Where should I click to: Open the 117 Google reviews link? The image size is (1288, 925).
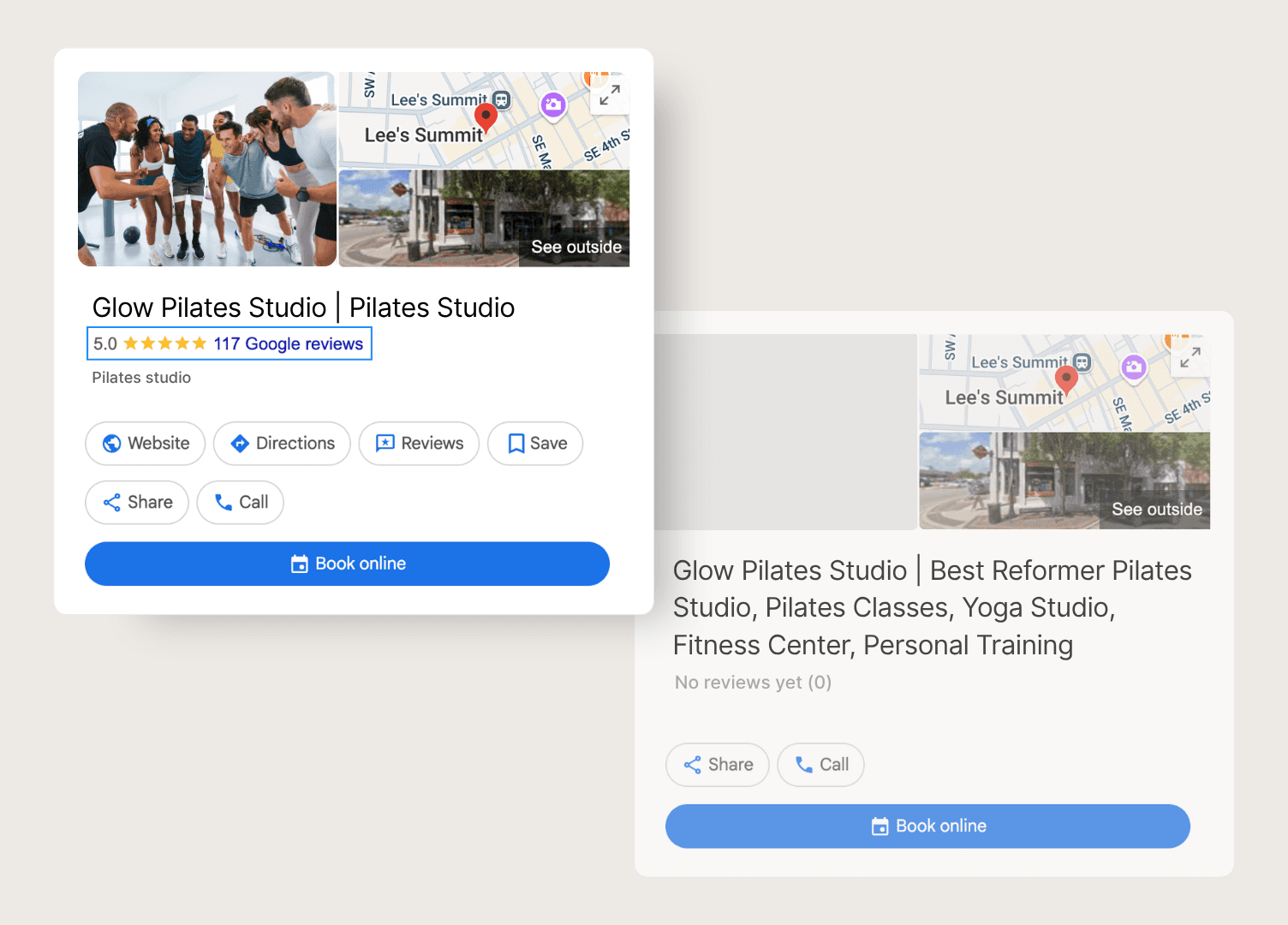click(x=289, y=343)
